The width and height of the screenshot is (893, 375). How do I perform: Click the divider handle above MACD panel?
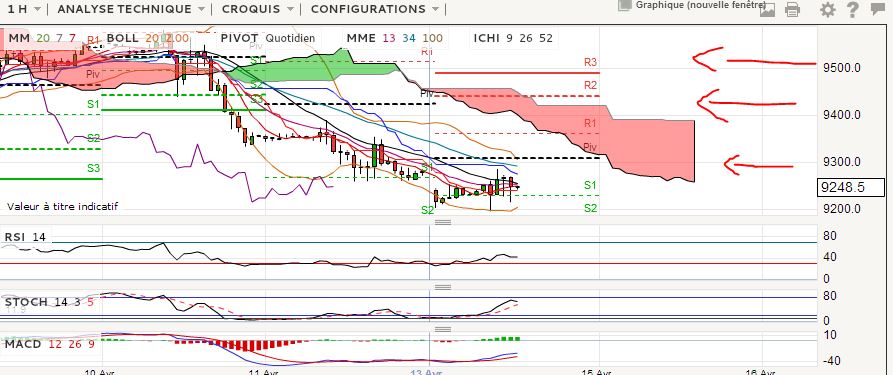click(x=443, y=329)
